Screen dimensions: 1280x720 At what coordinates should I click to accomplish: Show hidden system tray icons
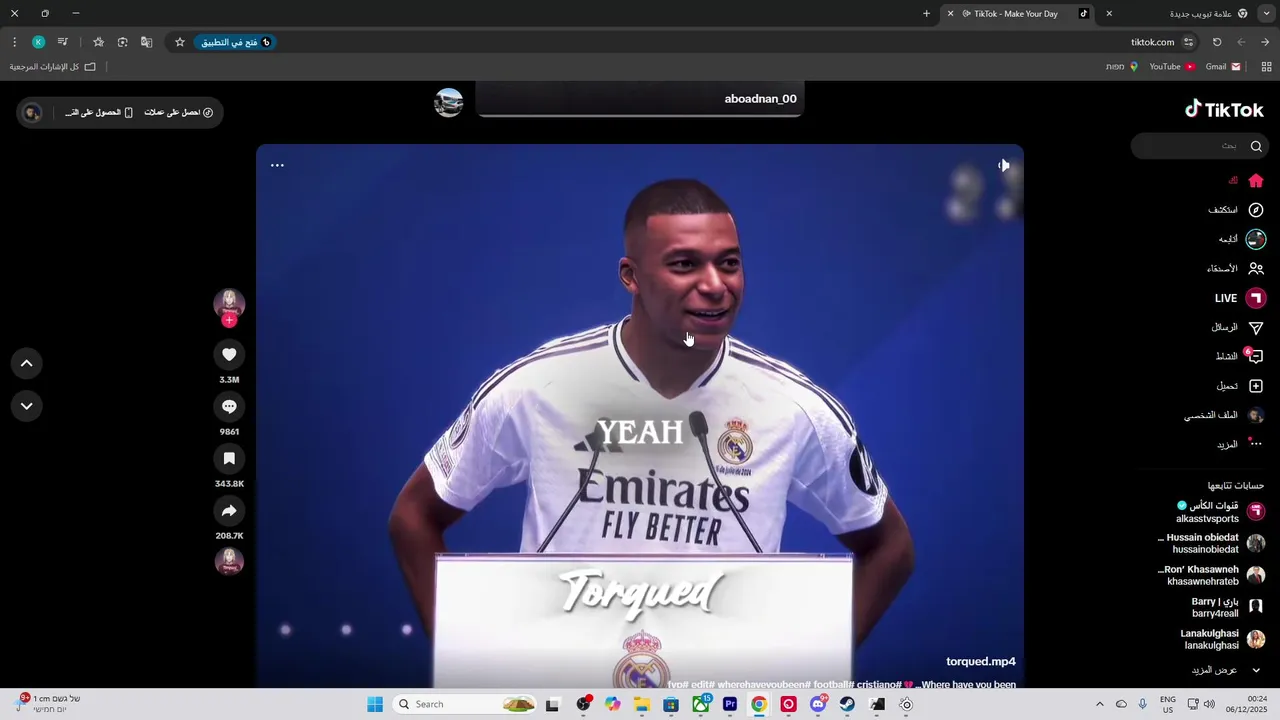1100,704
